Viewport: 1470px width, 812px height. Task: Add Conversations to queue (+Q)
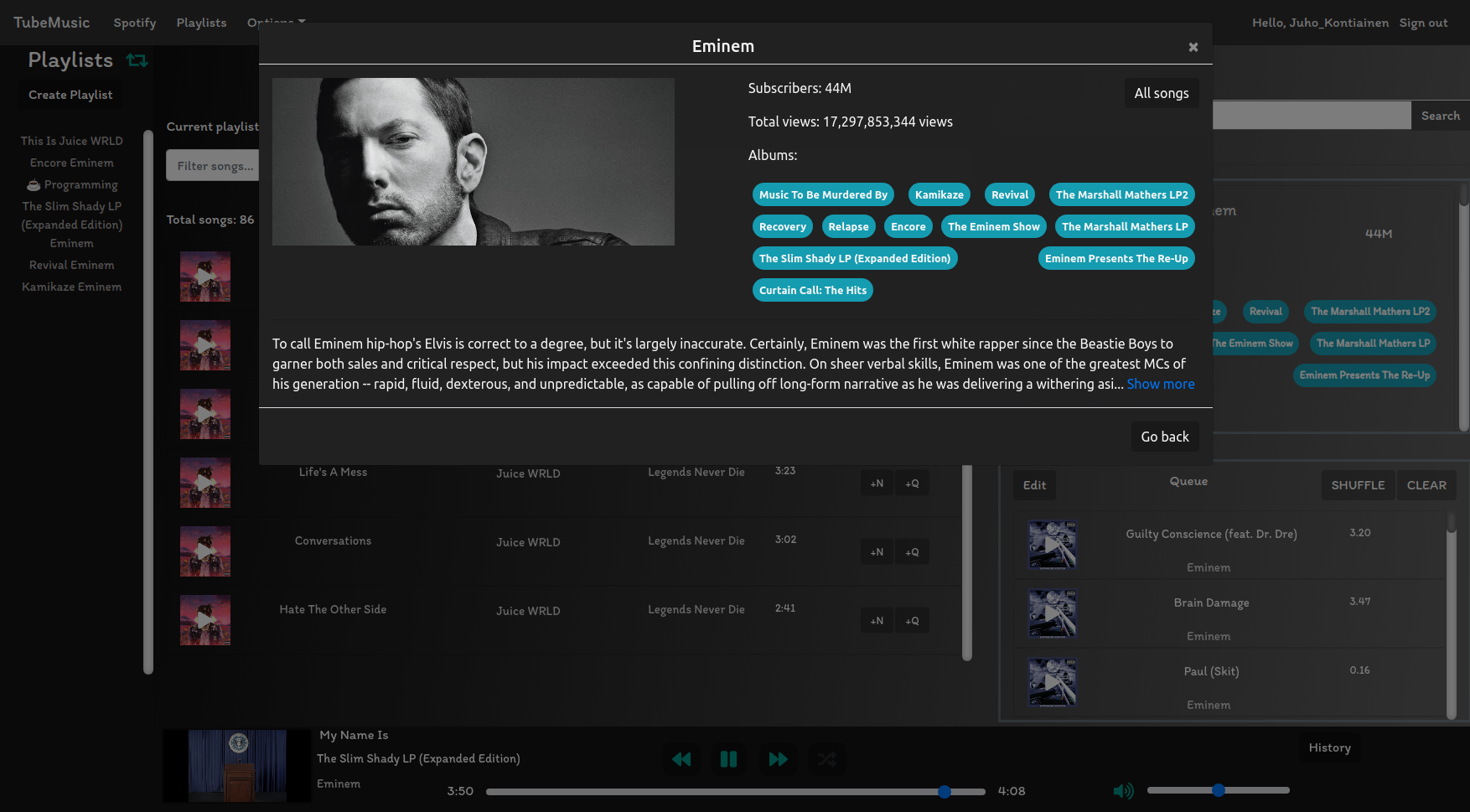(912, 552)
